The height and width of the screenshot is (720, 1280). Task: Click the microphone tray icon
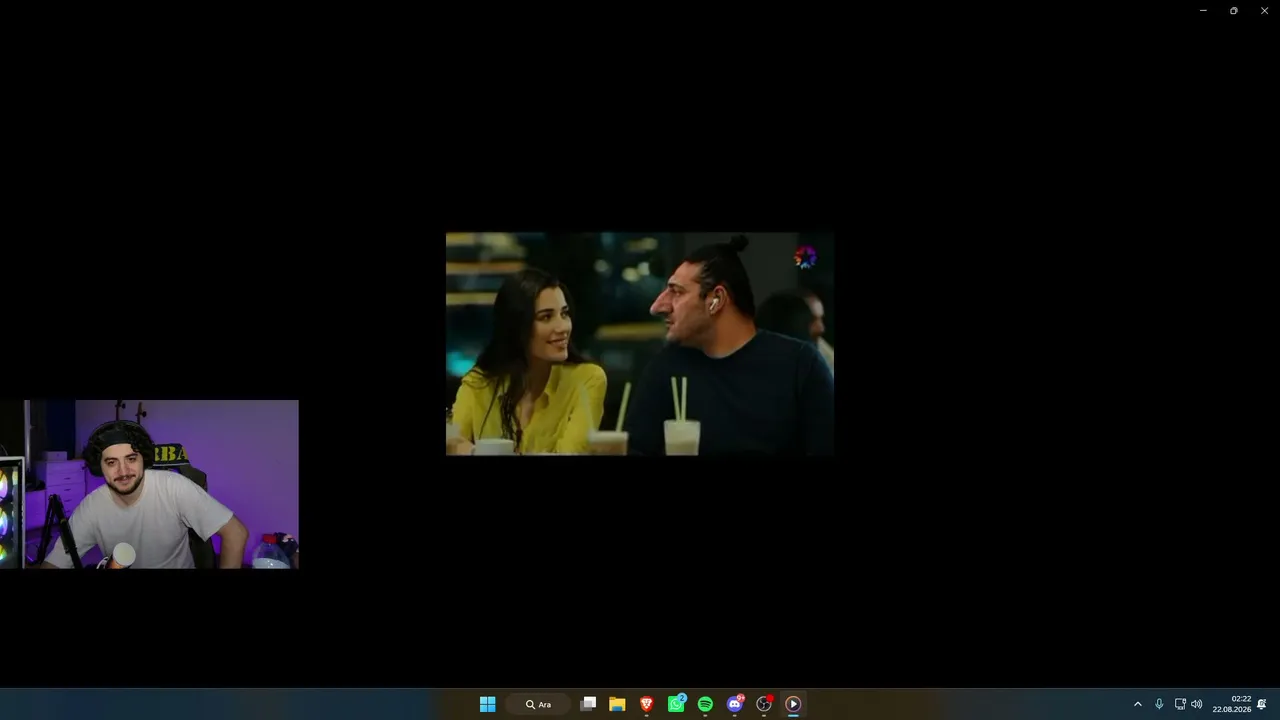[1159, 704]
